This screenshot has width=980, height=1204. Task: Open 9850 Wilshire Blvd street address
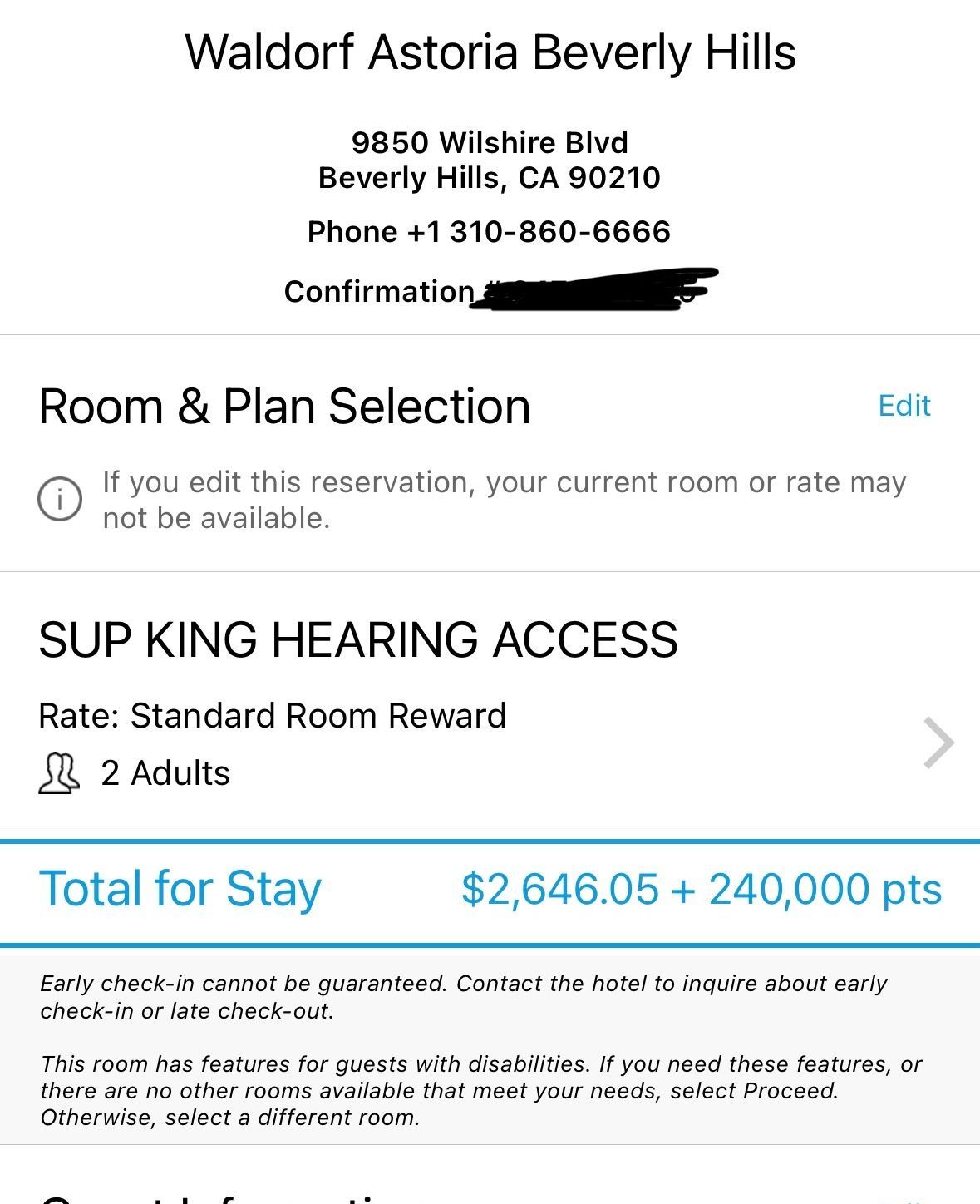coord(490,142)
